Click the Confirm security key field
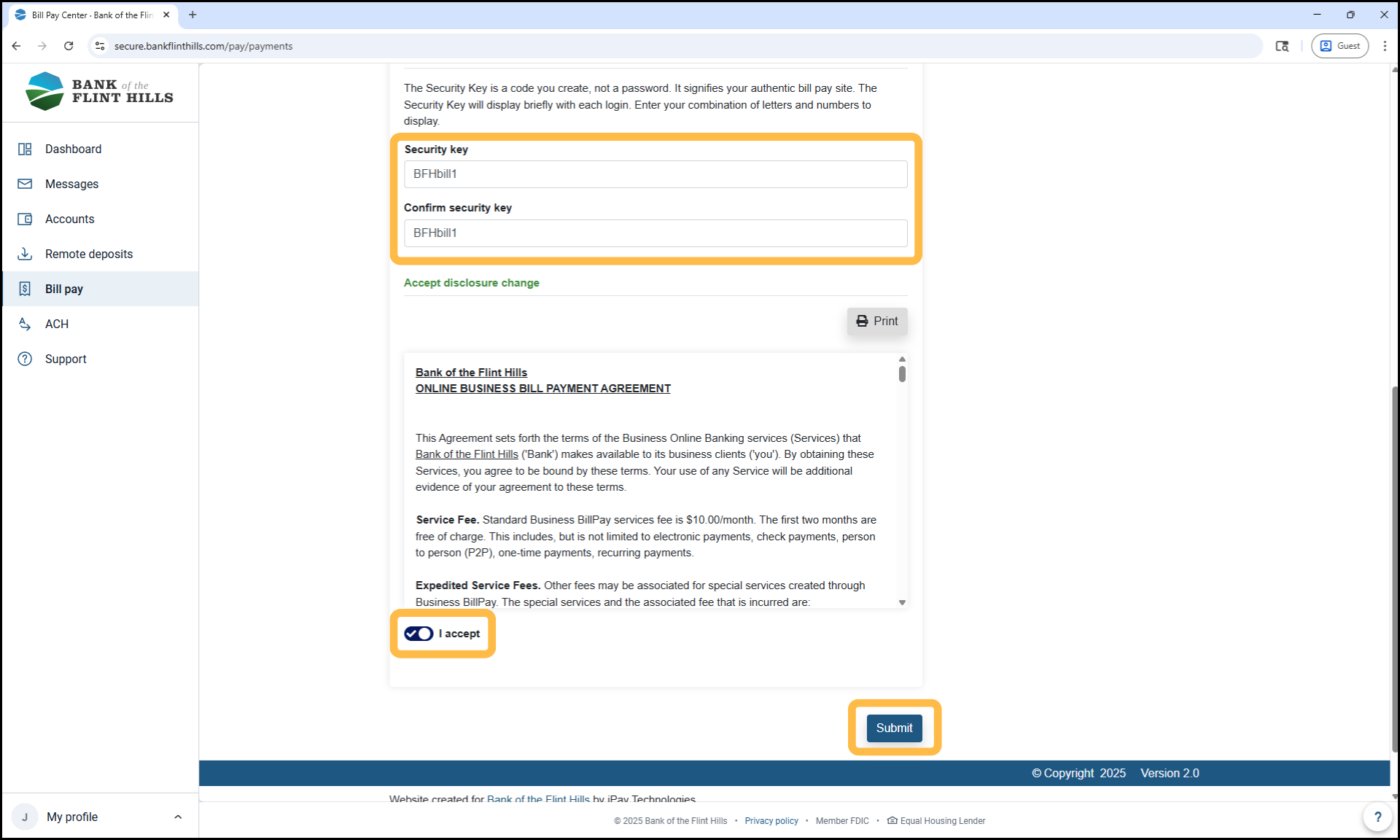Screen dimensions: 1400x840 tap(655, 233)
